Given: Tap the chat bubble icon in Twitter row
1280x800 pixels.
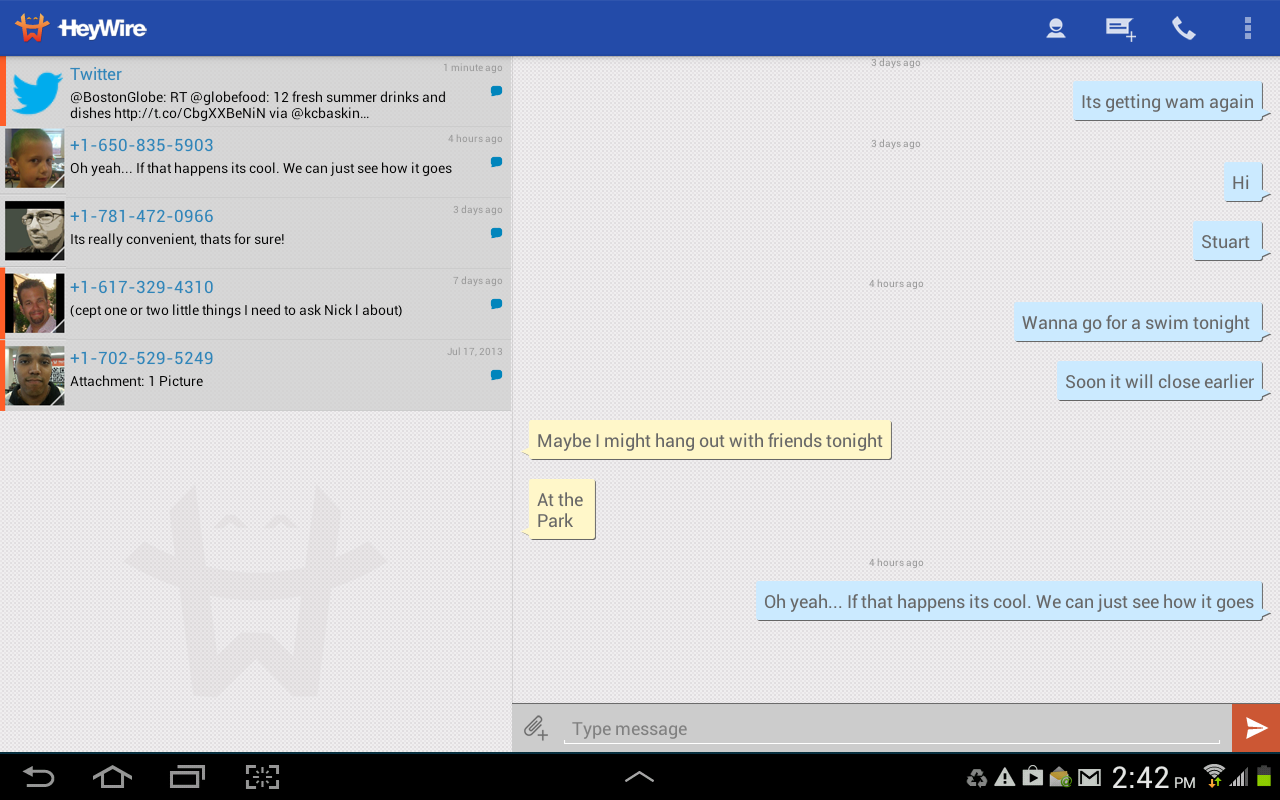Looking at the screenshot, I should [496, 91].
